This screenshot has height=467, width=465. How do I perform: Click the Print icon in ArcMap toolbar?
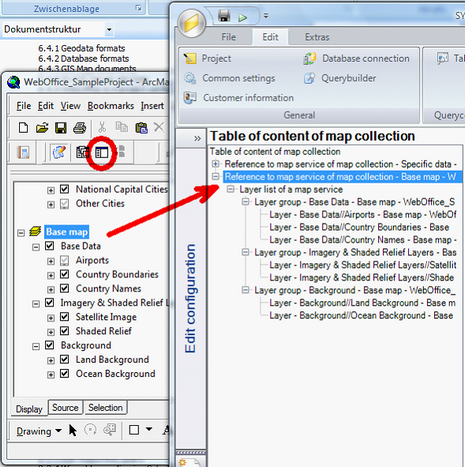tap(80, 128)
